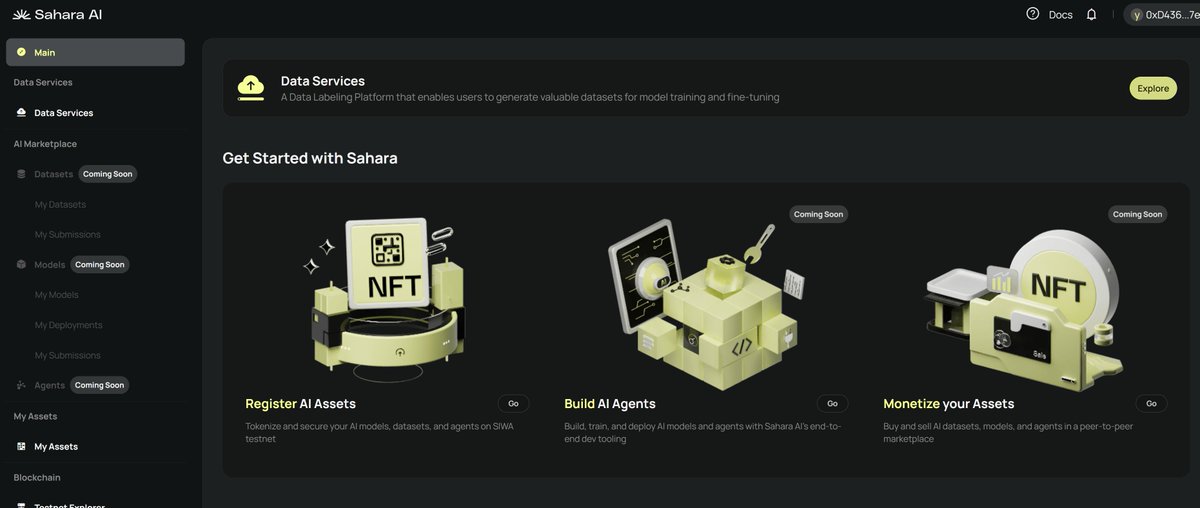Open the Docs link
The width and height of the screenshot is (1200, 508).
[x=1061, y=14]
